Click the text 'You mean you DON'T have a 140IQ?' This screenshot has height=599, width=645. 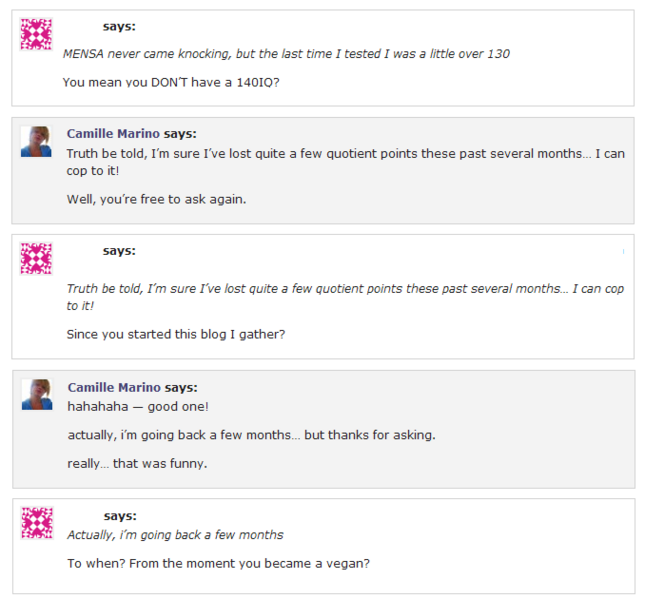(171, 81)
